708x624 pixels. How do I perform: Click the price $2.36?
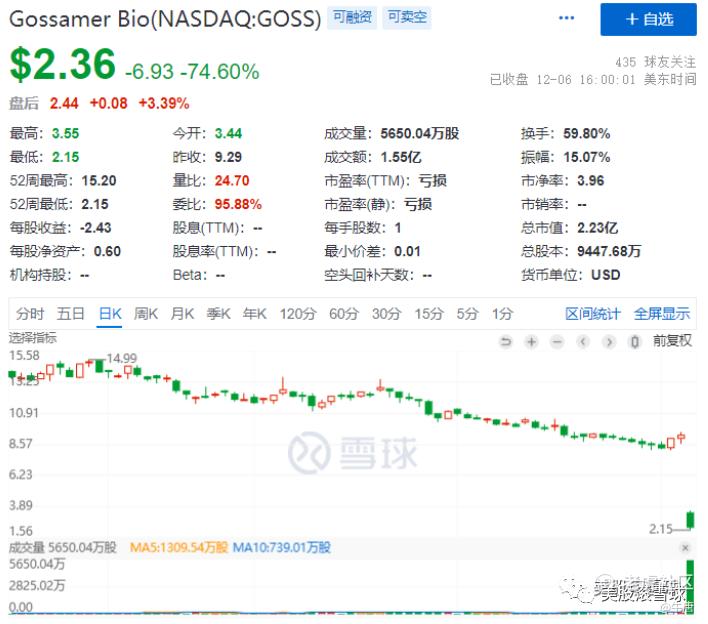point(62,64)
